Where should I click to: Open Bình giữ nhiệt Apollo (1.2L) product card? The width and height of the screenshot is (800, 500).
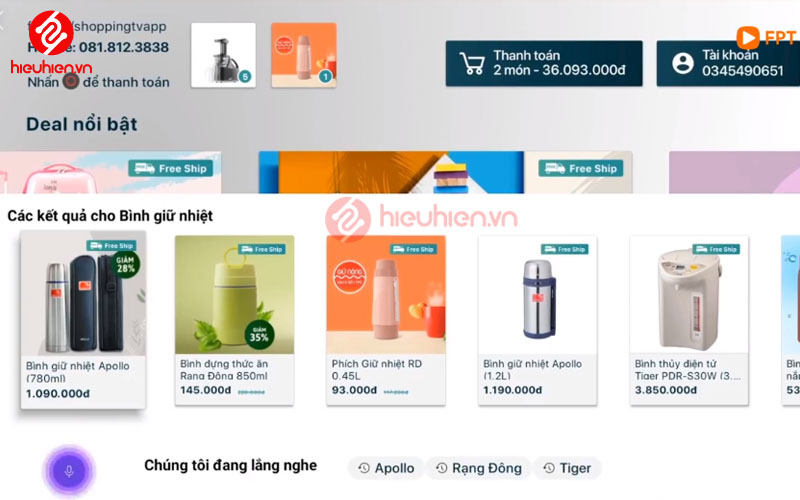tap(537, 320)
